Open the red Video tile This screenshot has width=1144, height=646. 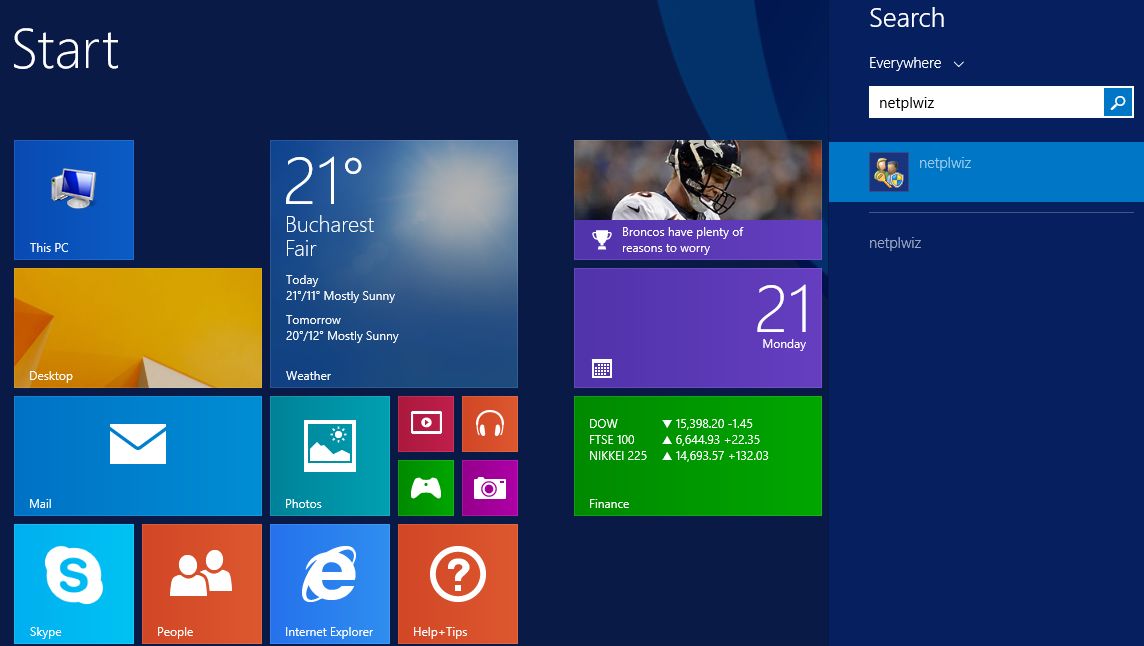426,424
